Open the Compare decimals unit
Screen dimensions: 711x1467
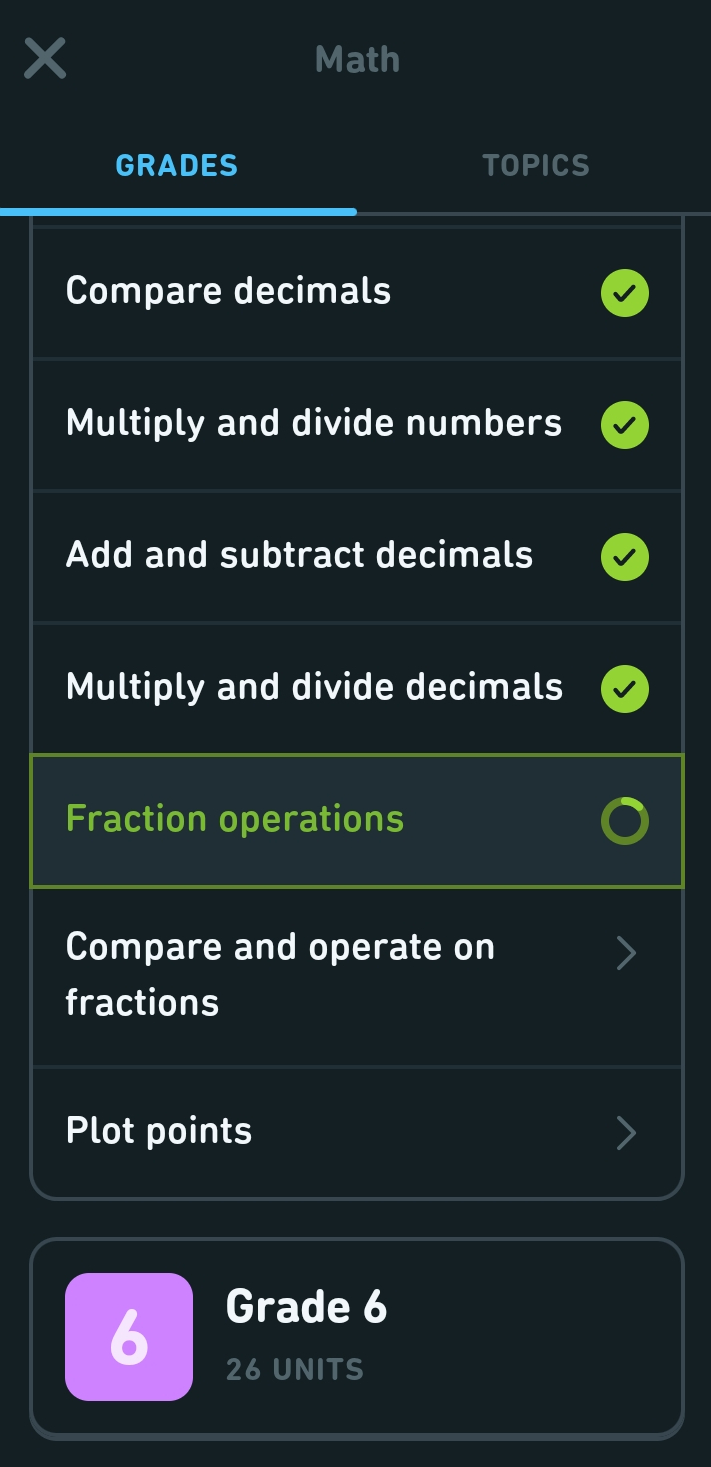click(x=300, y=292)
